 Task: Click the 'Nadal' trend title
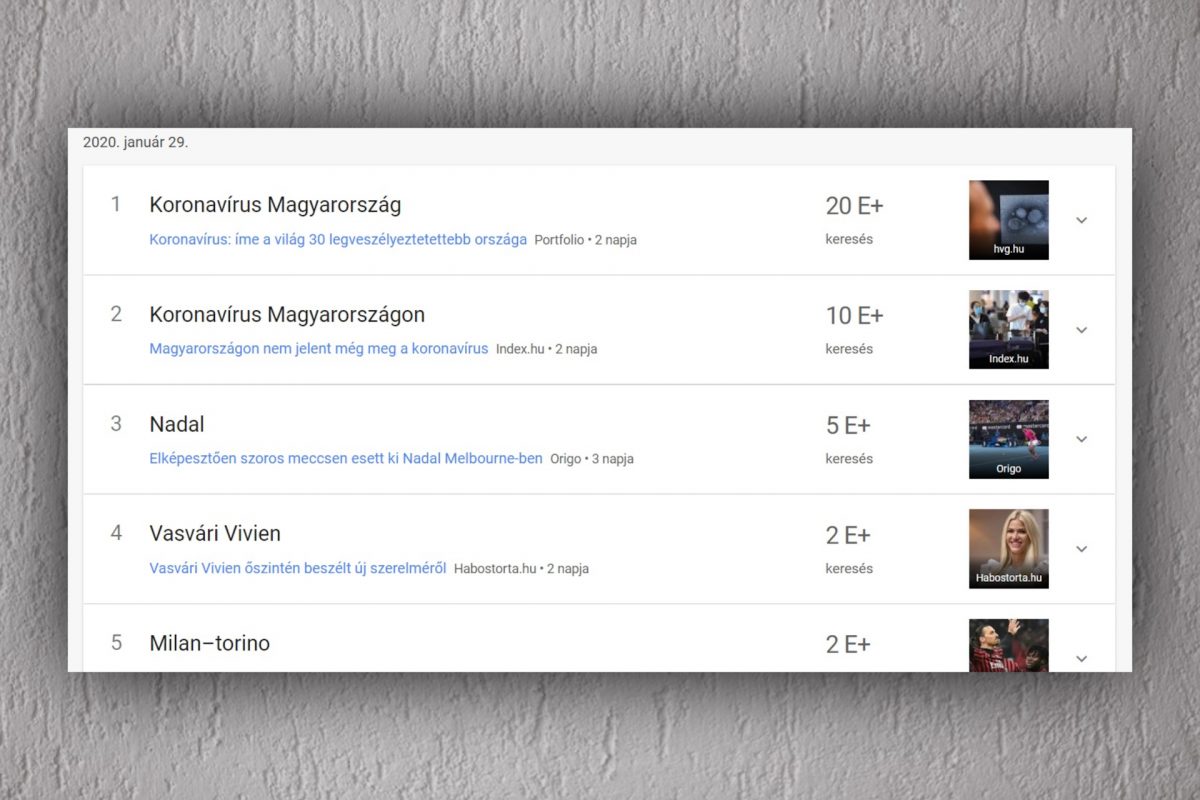pos(177,424)
